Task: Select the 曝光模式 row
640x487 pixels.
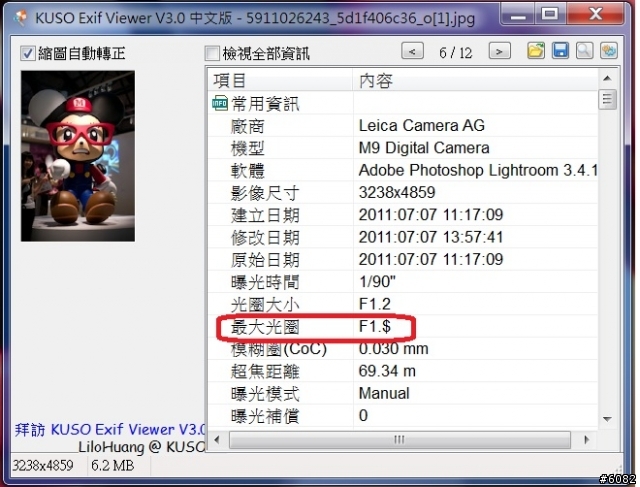Action: (x=403, y=393)
